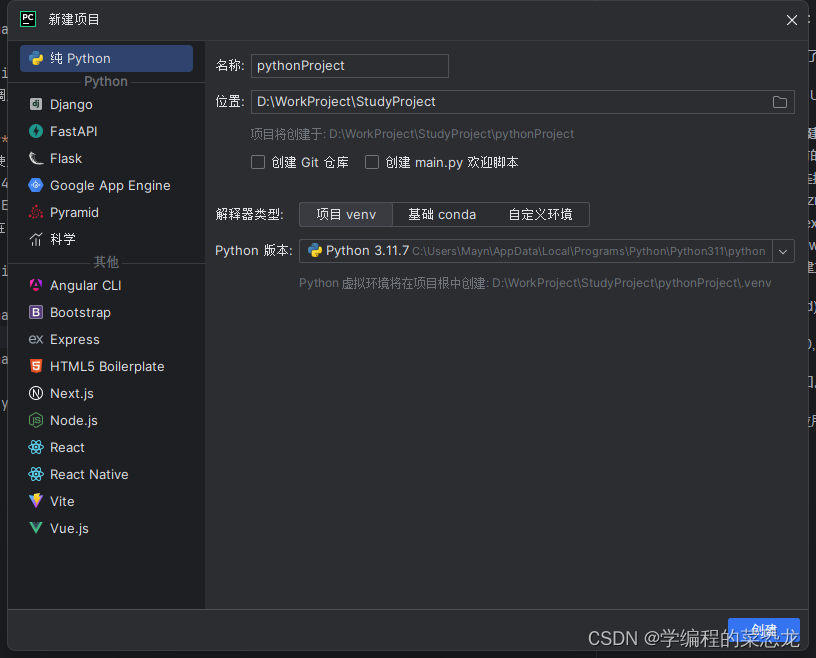Keep the 项目 venv interpreter tab
Viewport: 816px width, 658px height.
tap(345, 214)
